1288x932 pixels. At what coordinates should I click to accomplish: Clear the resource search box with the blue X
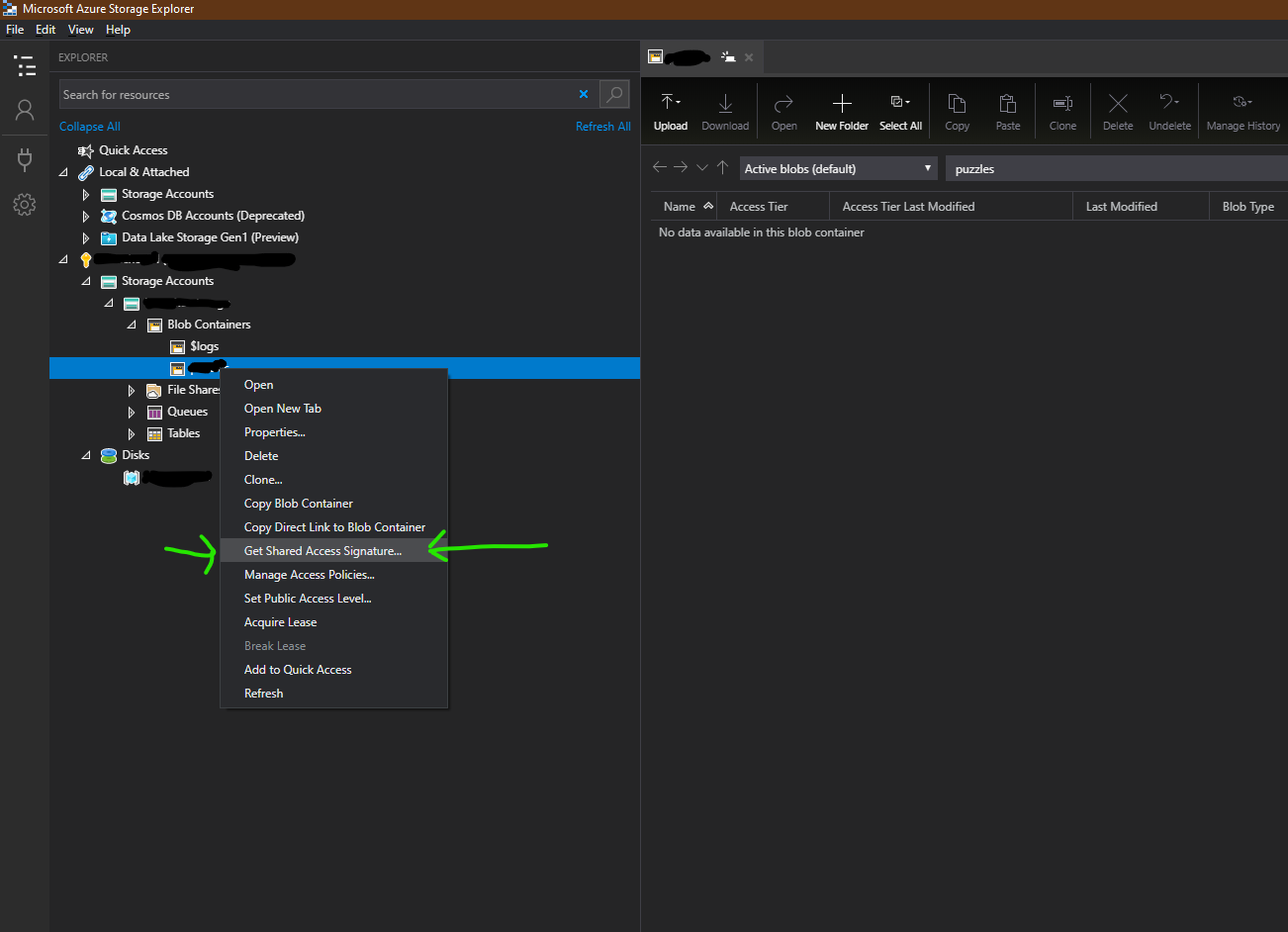(584, 94)
